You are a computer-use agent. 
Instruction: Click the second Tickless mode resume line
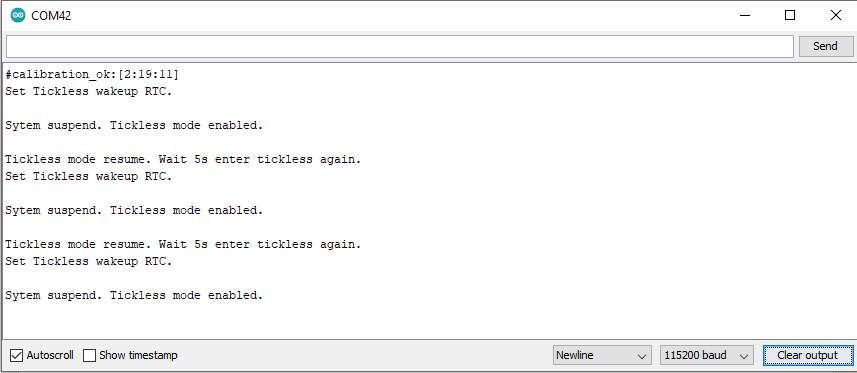(x=183, y=244)
